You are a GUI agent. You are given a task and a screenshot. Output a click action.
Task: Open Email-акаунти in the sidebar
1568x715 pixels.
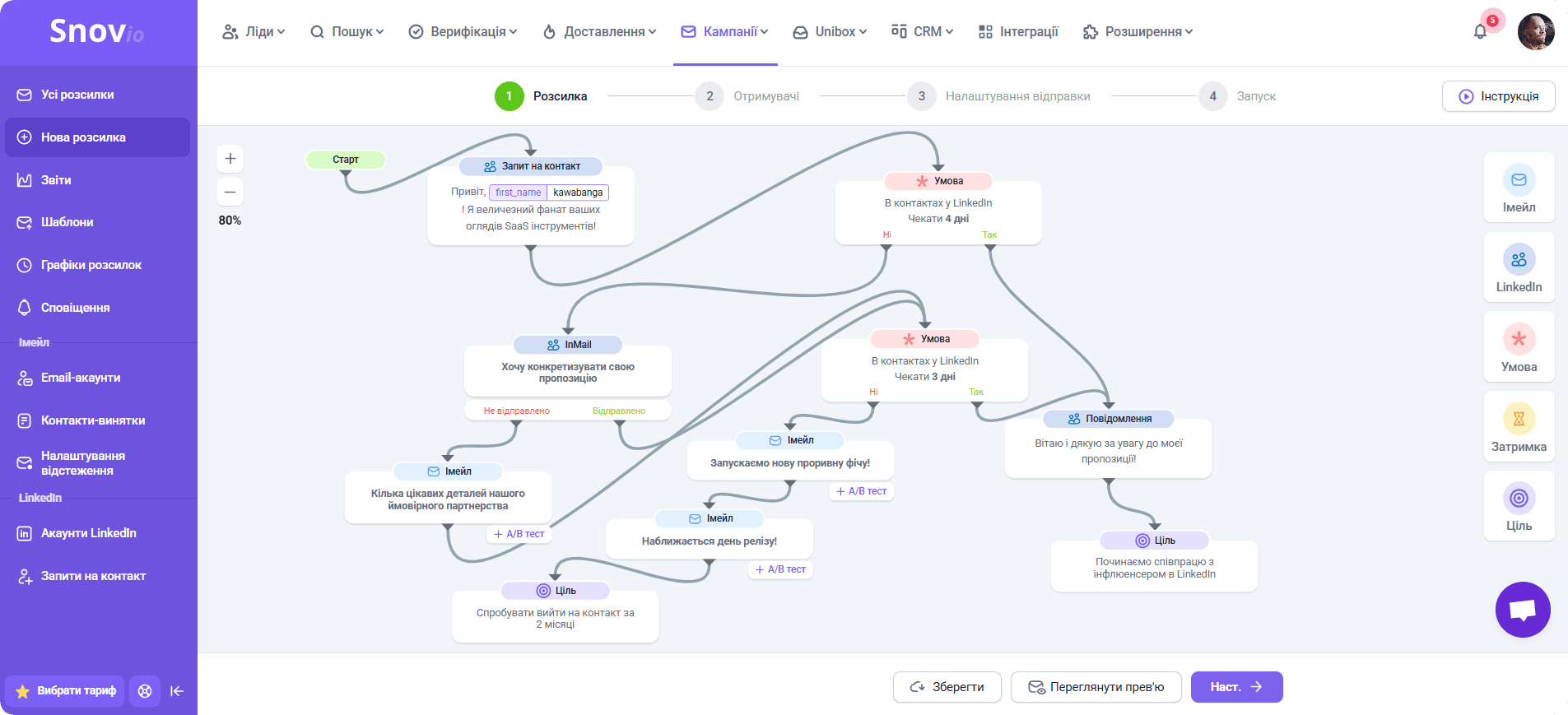click(98, 378)
